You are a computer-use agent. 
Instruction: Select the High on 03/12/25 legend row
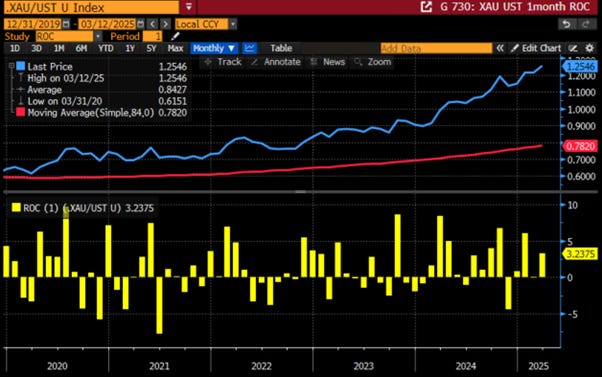coord(103,78)
